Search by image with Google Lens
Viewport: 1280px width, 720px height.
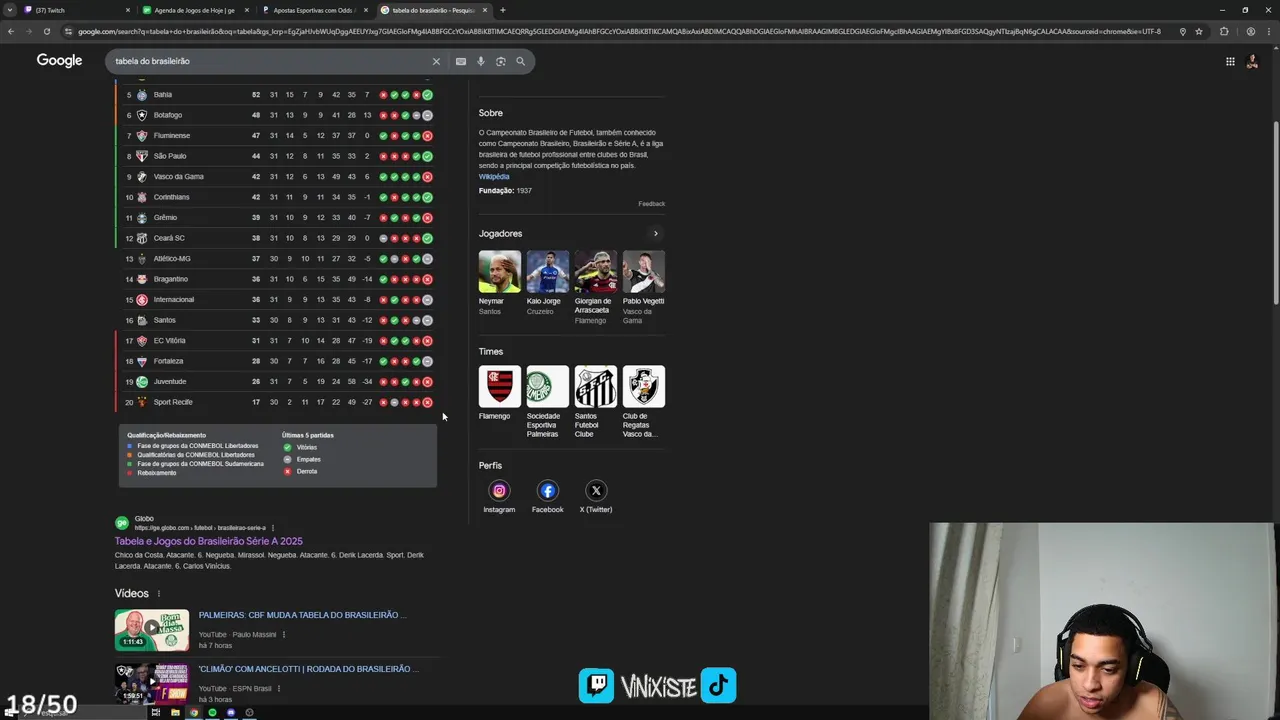click(x=500, y=61)
